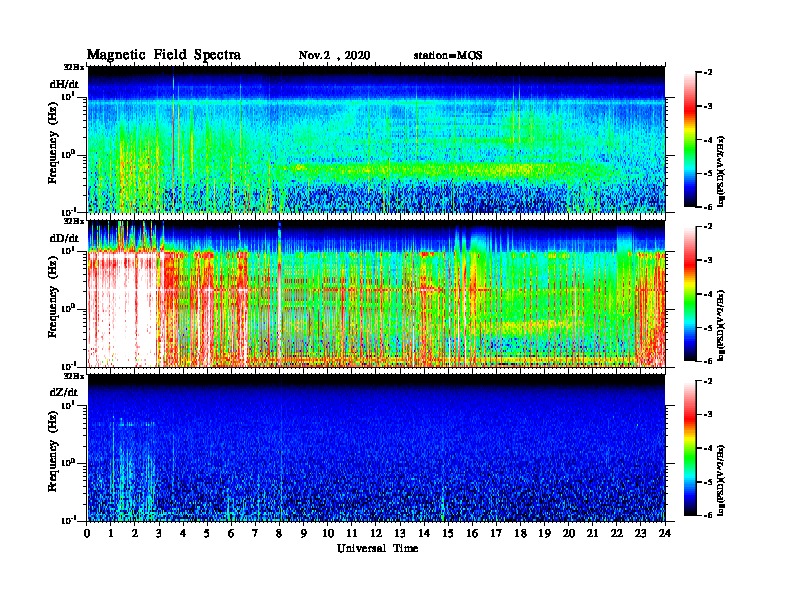Click log(PSD) units label beside dD/dt color bar
Image resolution: width=792 pixels, height=612 pixels.
coord(721,325)
